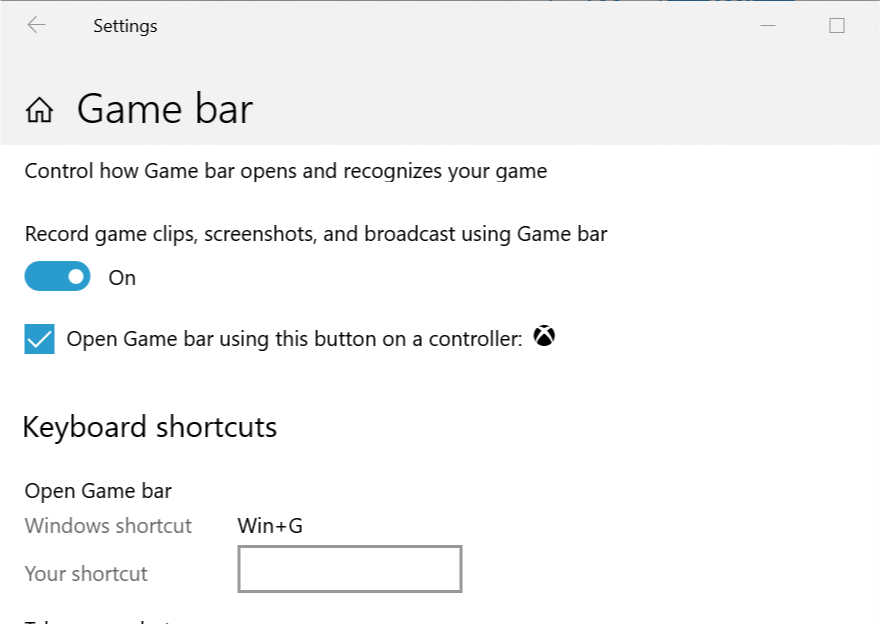Click the Your shortcut label
Viewport: 880px width, 624px height.
(86, 573)
